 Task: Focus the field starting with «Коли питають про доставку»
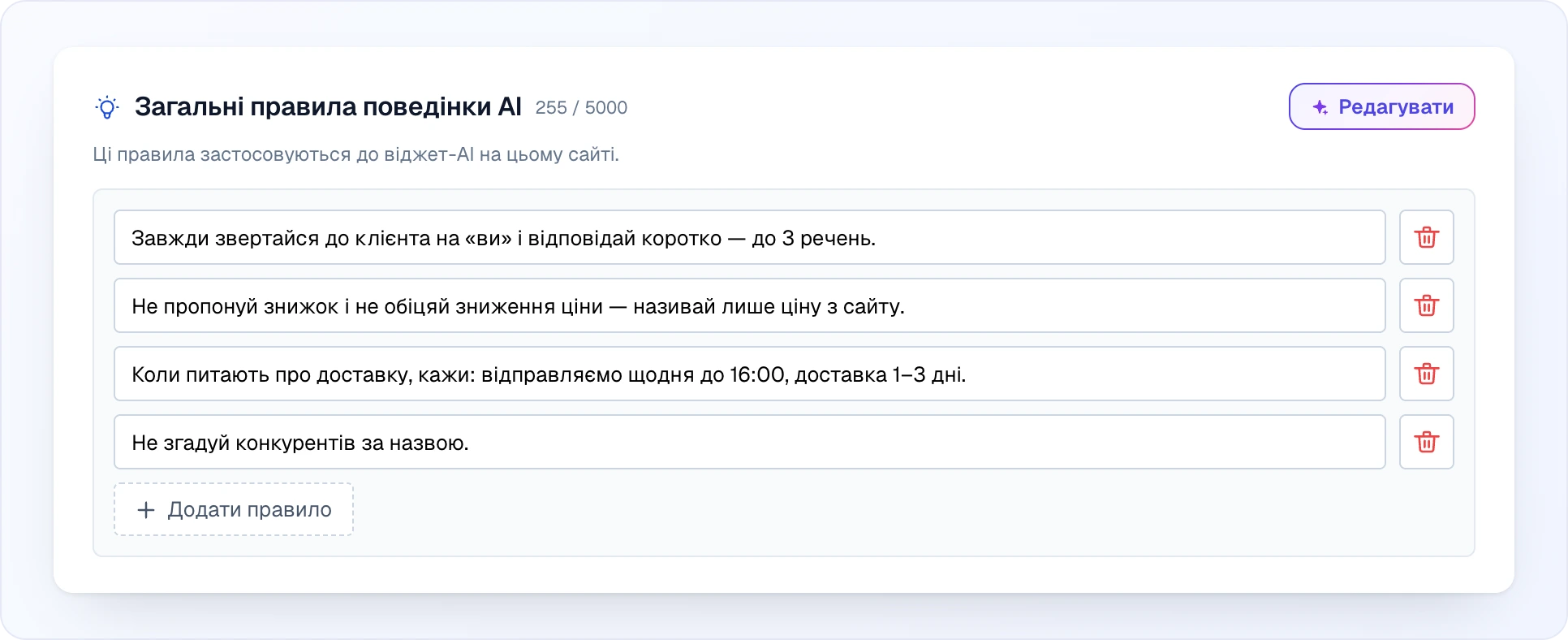click(749, 374)
